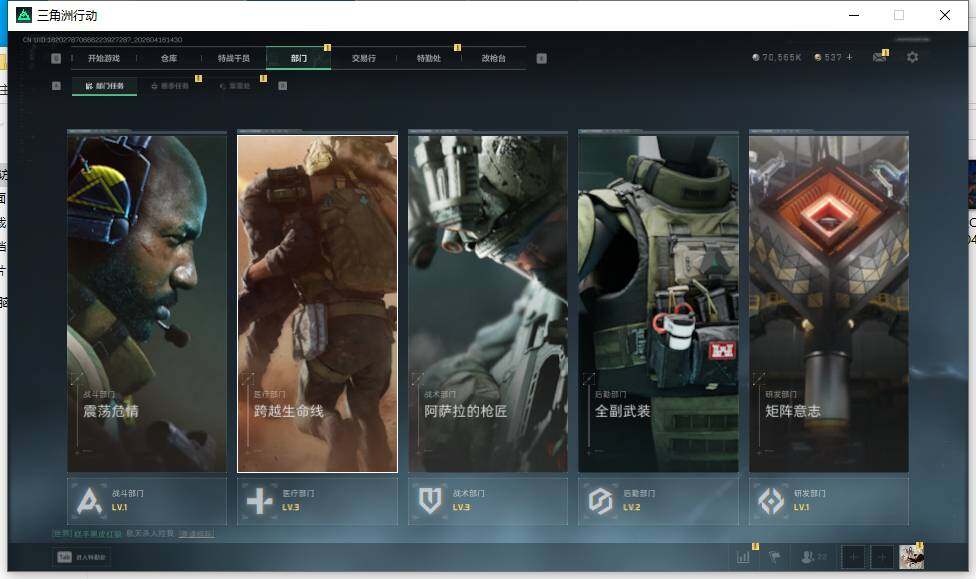976x579 pixels.
Task: Switch to 仓库 tab
Action: click(x=169, y=58)
